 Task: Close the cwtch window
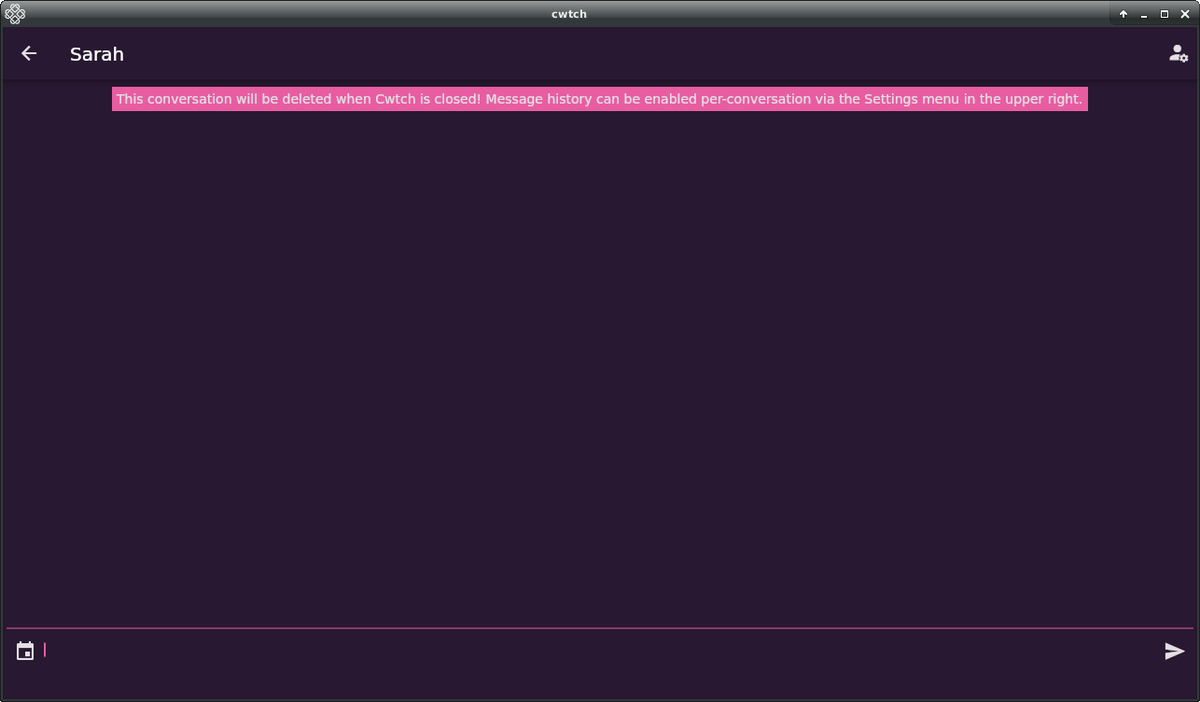pyautogui.click(x=1185, y=14)
